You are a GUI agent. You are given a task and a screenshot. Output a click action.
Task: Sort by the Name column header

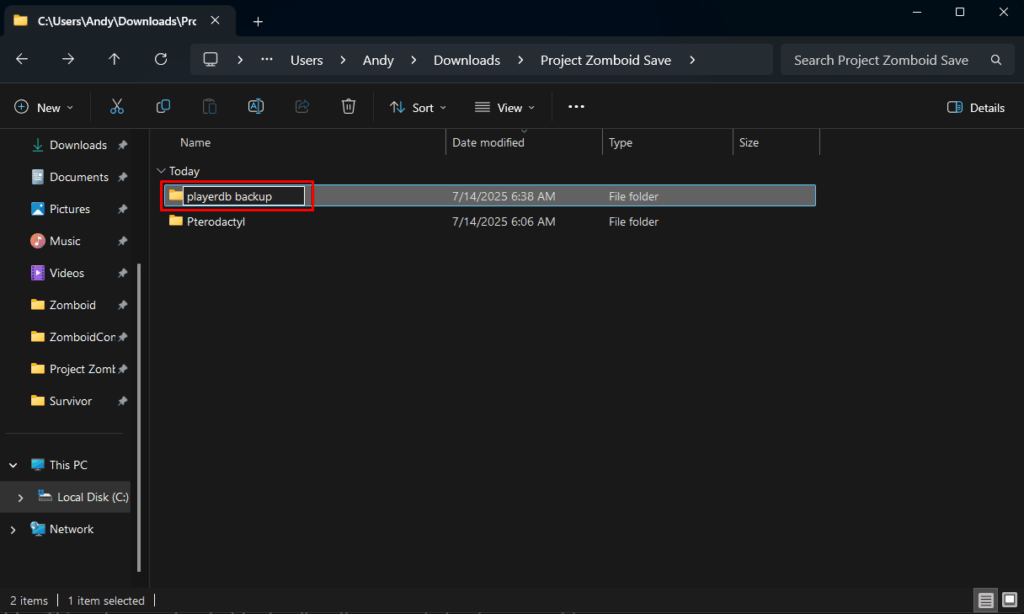point(195,142)
